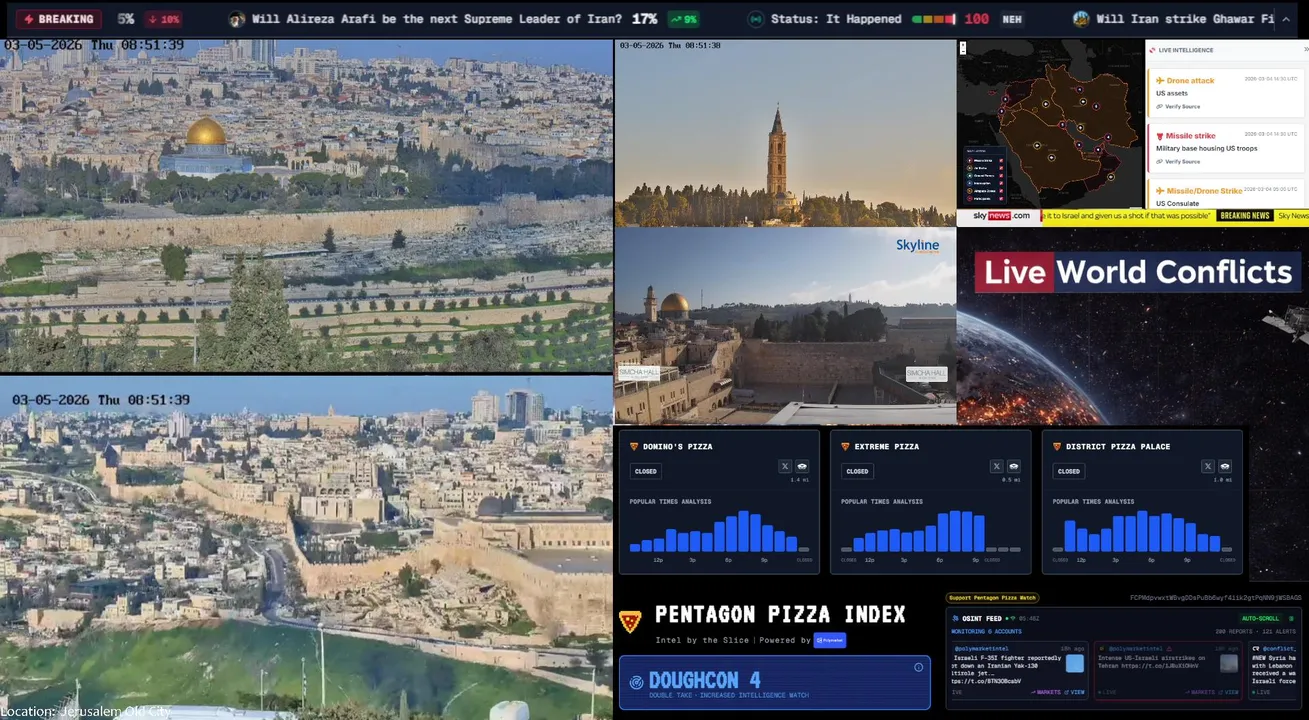This screenshot has width=1309, height=720.
Task: Click the zoom-in control on the conflict map
Action: [963, 43]
